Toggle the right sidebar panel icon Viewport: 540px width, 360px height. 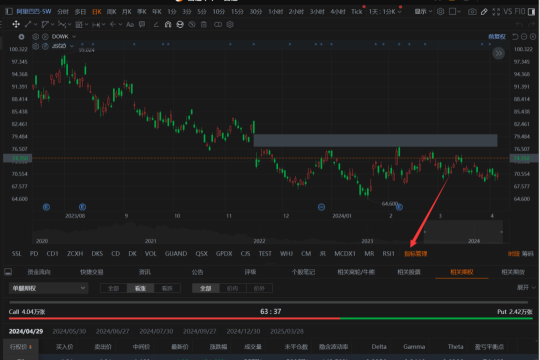[531, 12]
